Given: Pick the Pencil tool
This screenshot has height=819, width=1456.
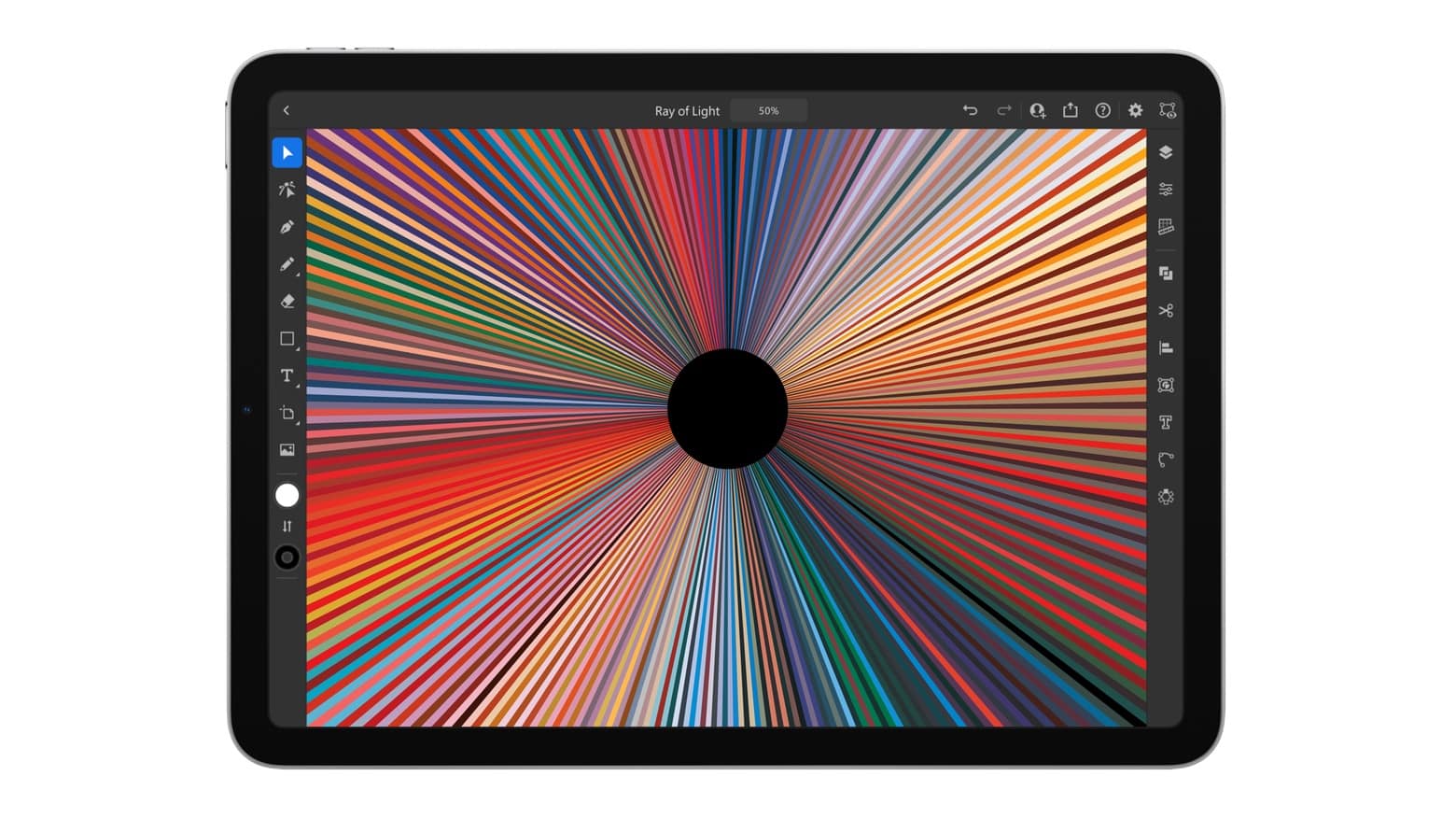Looking at the screenshot, I should [x=287, y=264].
